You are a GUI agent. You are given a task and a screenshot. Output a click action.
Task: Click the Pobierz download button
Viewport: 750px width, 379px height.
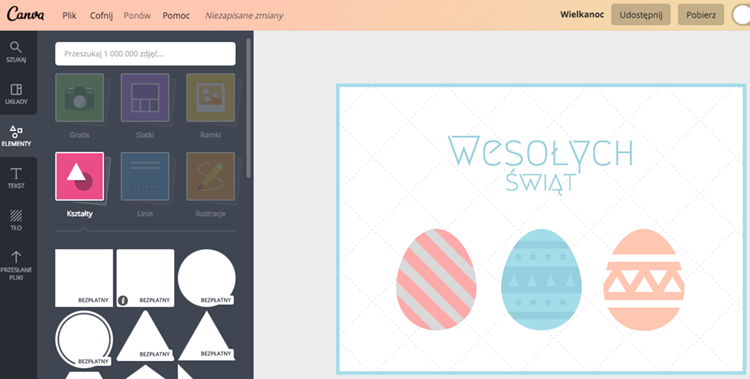tap(701, 15)
